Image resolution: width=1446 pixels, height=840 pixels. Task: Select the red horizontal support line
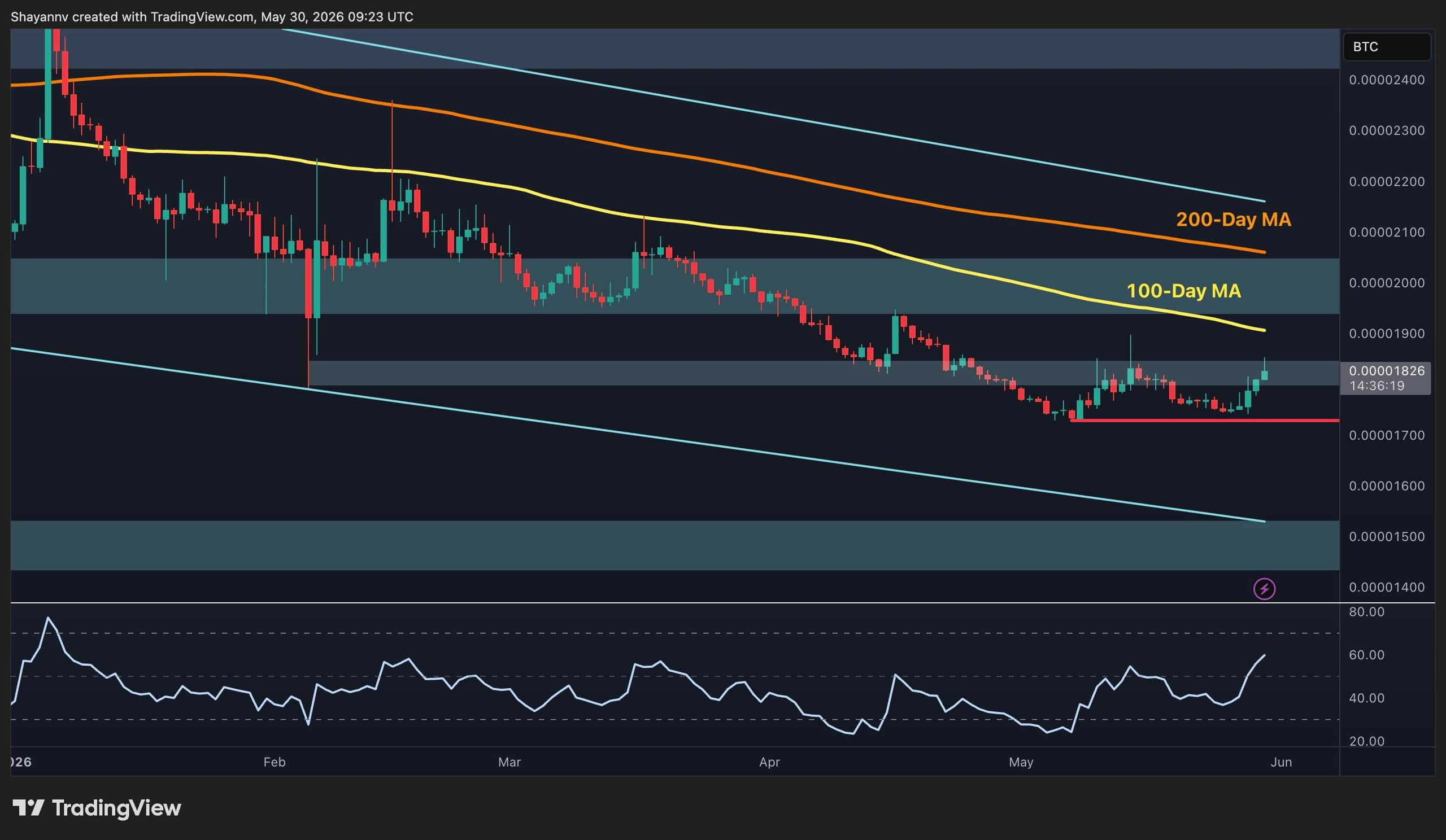(x=1205, y=421)
